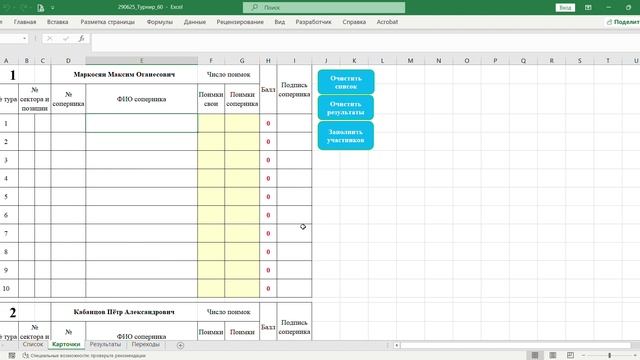Select the ФИО соперника cell for round 1

[x=142, y=123]
